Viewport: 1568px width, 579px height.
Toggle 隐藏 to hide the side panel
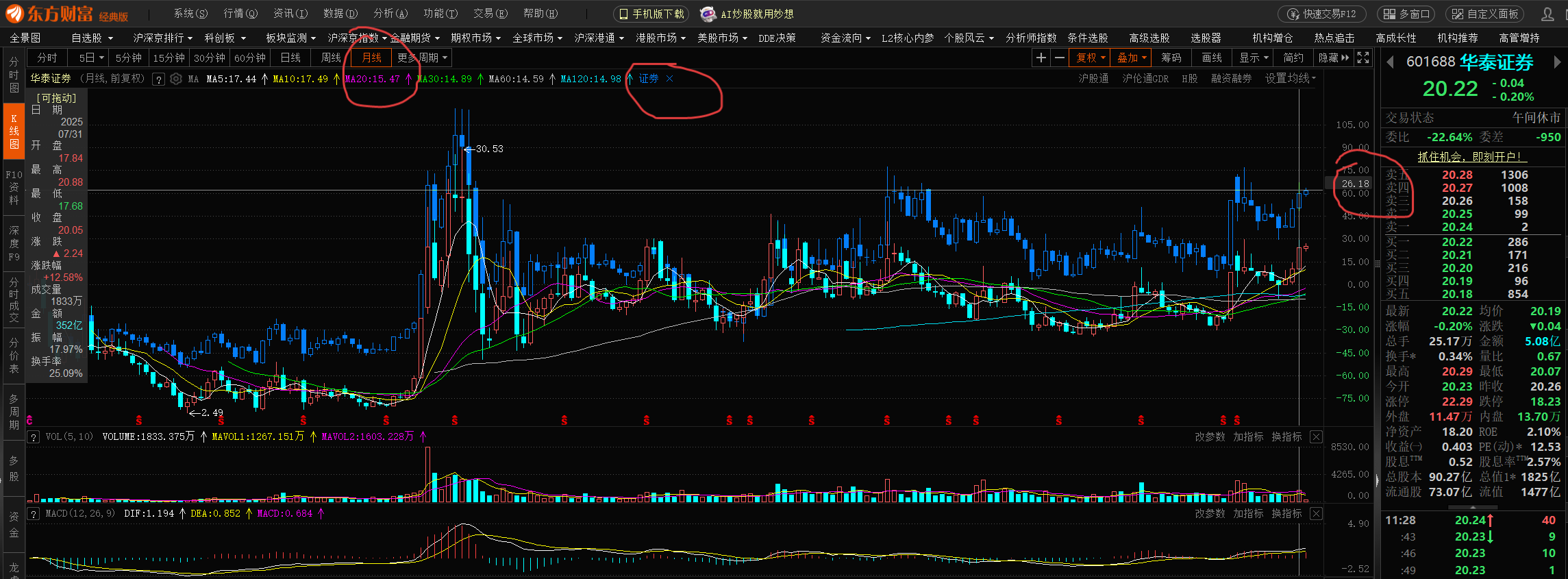point(1333,58)
